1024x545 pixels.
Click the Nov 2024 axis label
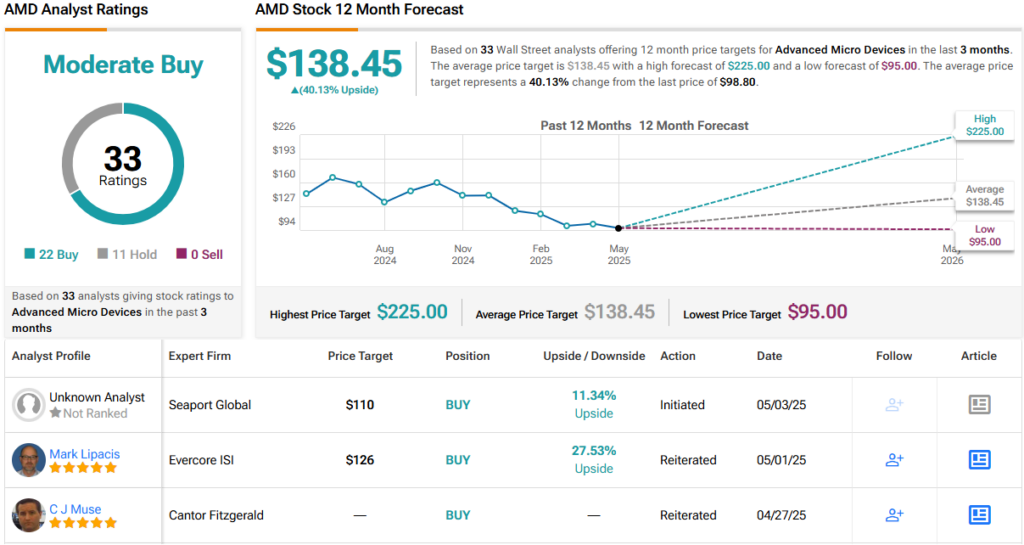[x=463, y=255]
